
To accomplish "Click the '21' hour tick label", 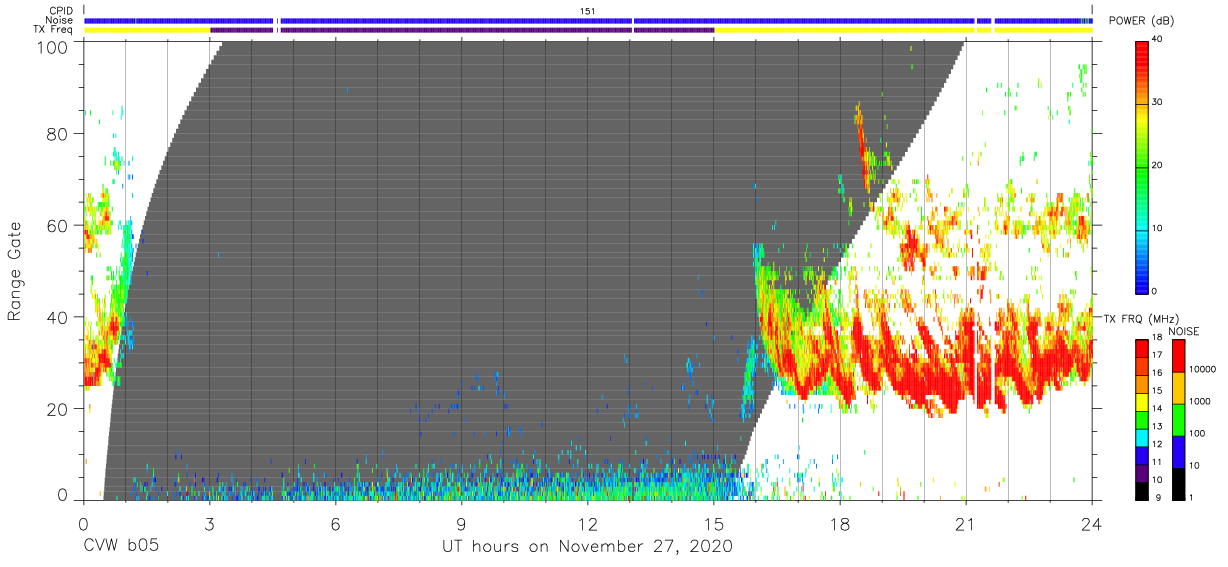I will coord(966,523).
